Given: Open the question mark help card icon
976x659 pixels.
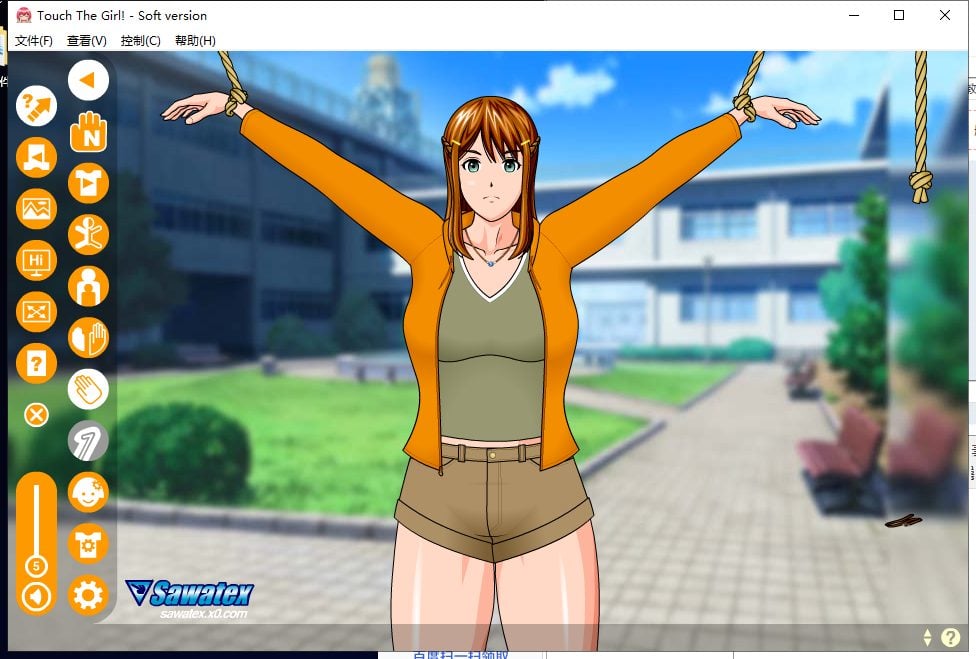Looking at the screenshot, I should point(37,364).
